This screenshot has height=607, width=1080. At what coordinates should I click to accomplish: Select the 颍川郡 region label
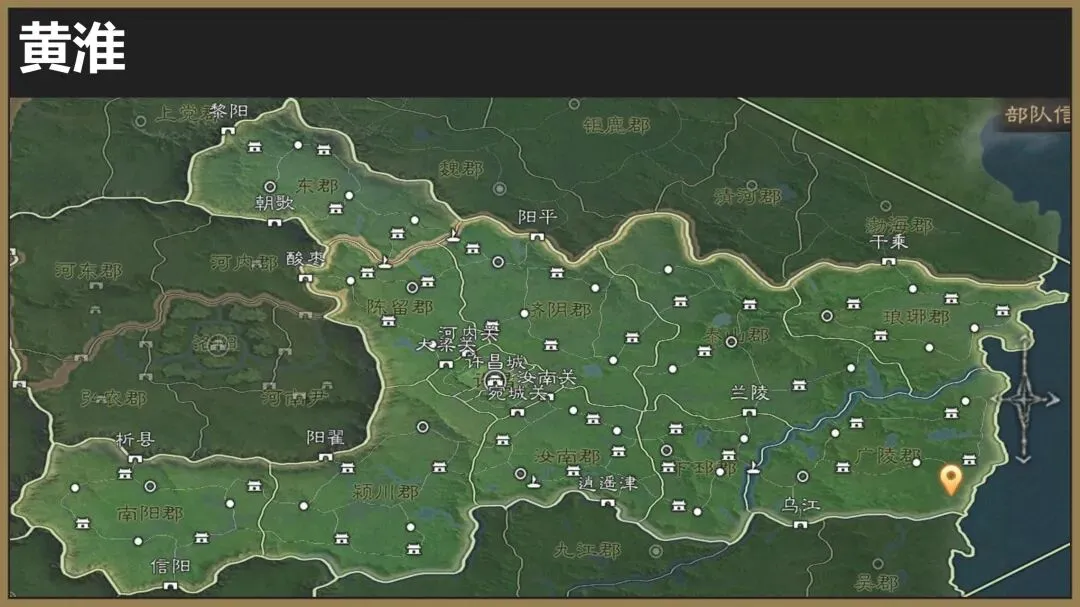[385, 492]
